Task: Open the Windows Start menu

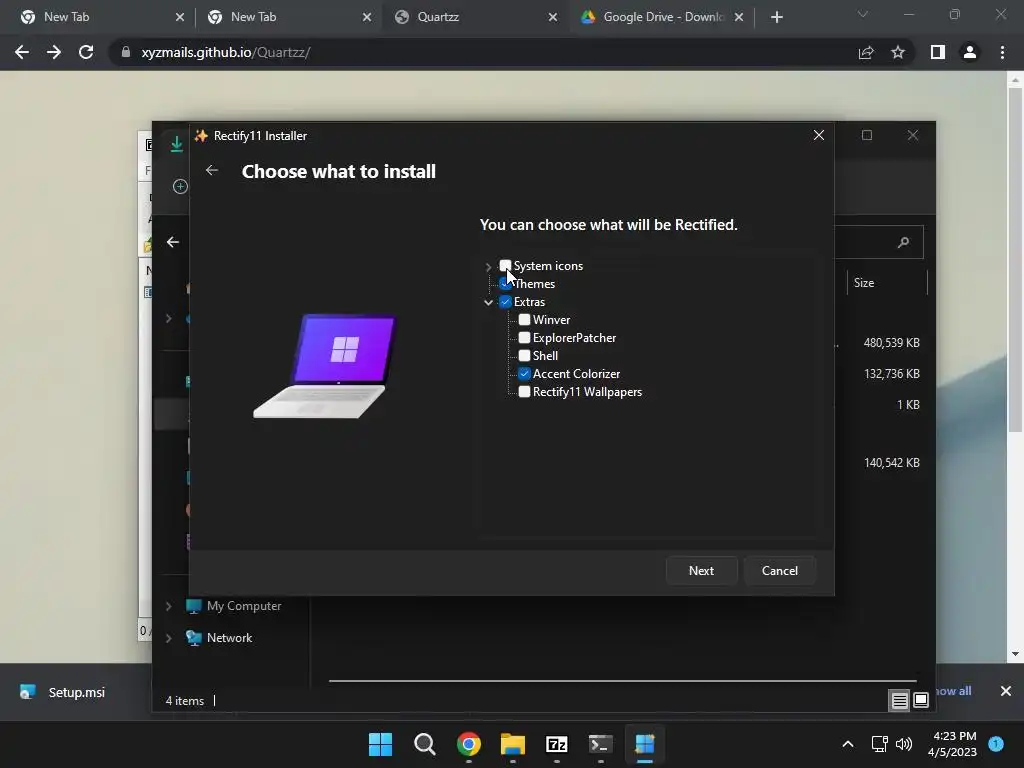Action: 380,744
